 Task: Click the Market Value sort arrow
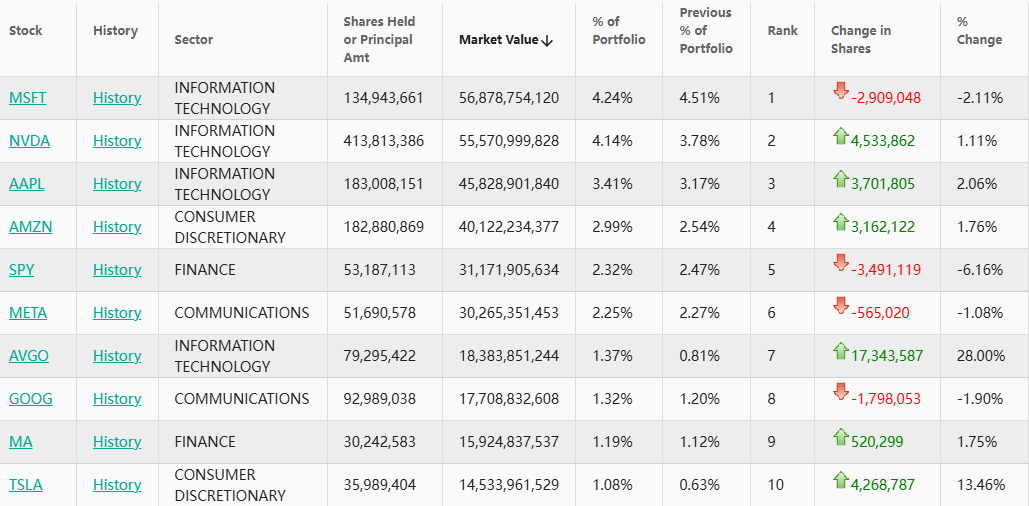[x=547, y=40]
